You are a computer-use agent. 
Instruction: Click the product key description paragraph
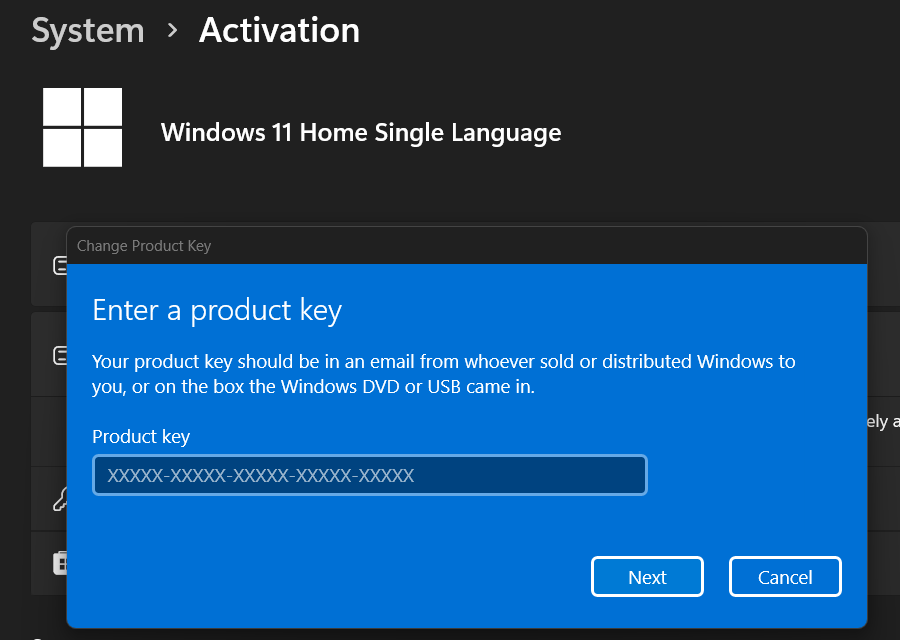(444, 374)
